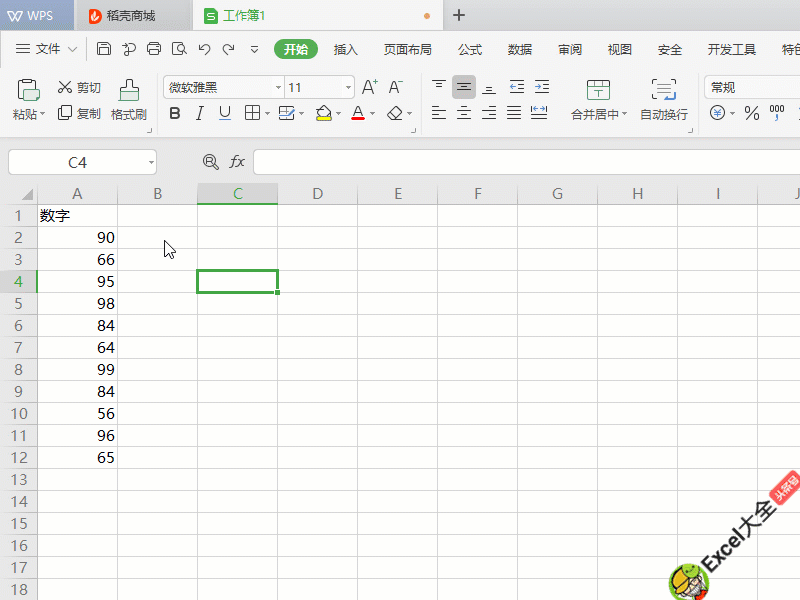800x600 pixels.
Task: Click the fx insert function icon
Action: 237,162
